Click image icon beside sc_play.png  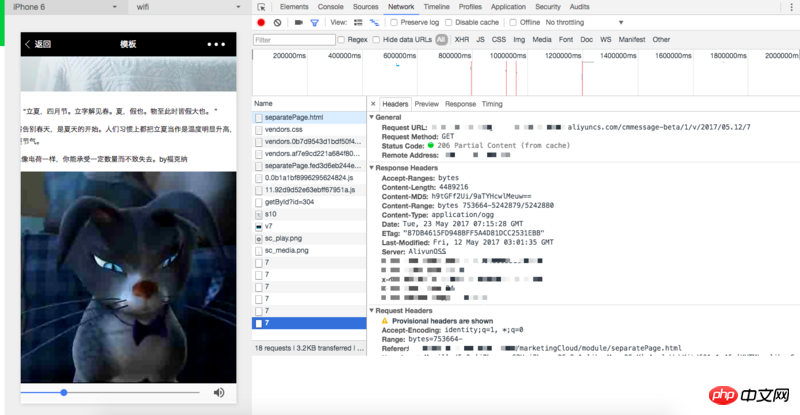pos(259,238)
